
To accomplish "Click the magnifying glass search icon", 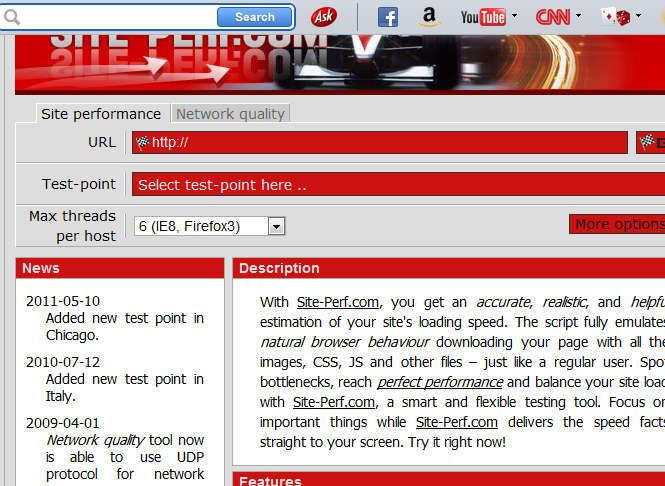I will [11, 17].
